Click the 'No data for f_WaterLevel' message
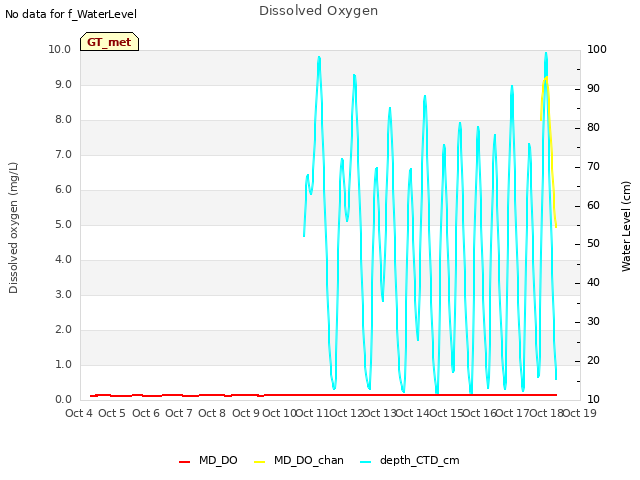This screenshot has width=640, height=480. (71, 14)
